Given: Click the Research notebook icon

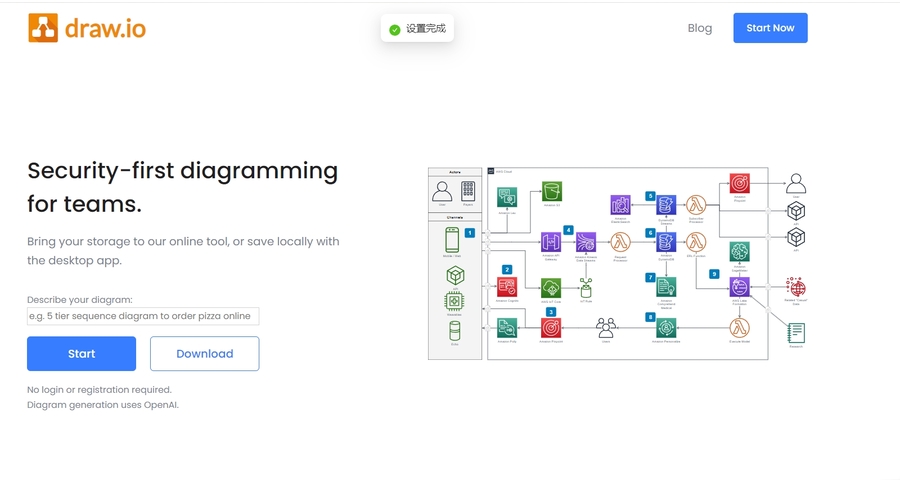Looking at the screenshot, I should pos(796,332).
